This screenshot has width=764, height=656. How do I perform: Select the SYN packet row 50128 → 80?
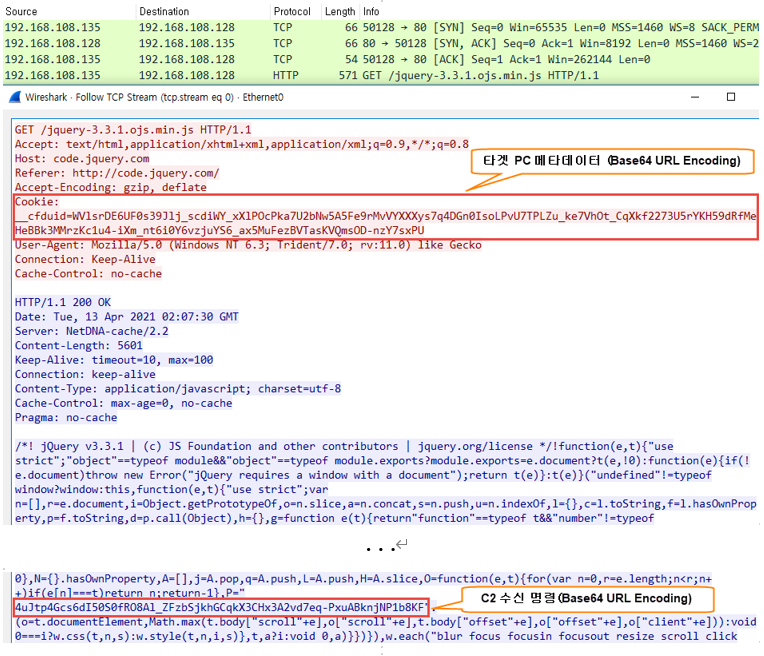(x=381, y=27)
